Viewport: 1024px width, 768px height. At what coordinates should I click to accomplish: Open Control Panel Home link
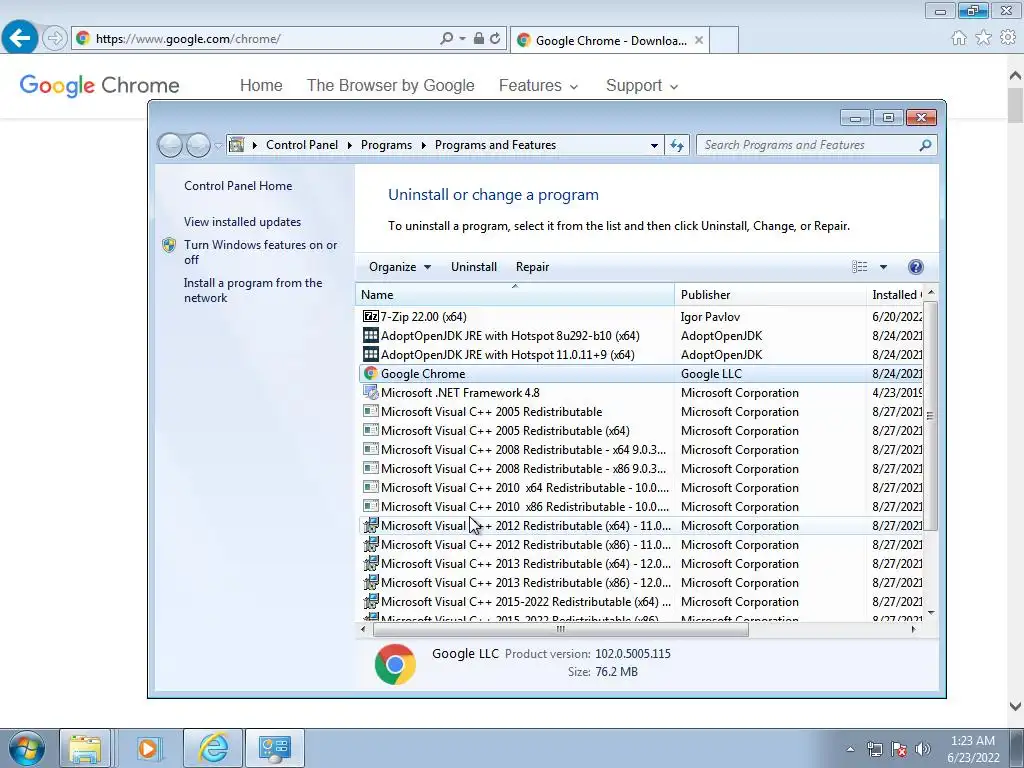point(238,185)
